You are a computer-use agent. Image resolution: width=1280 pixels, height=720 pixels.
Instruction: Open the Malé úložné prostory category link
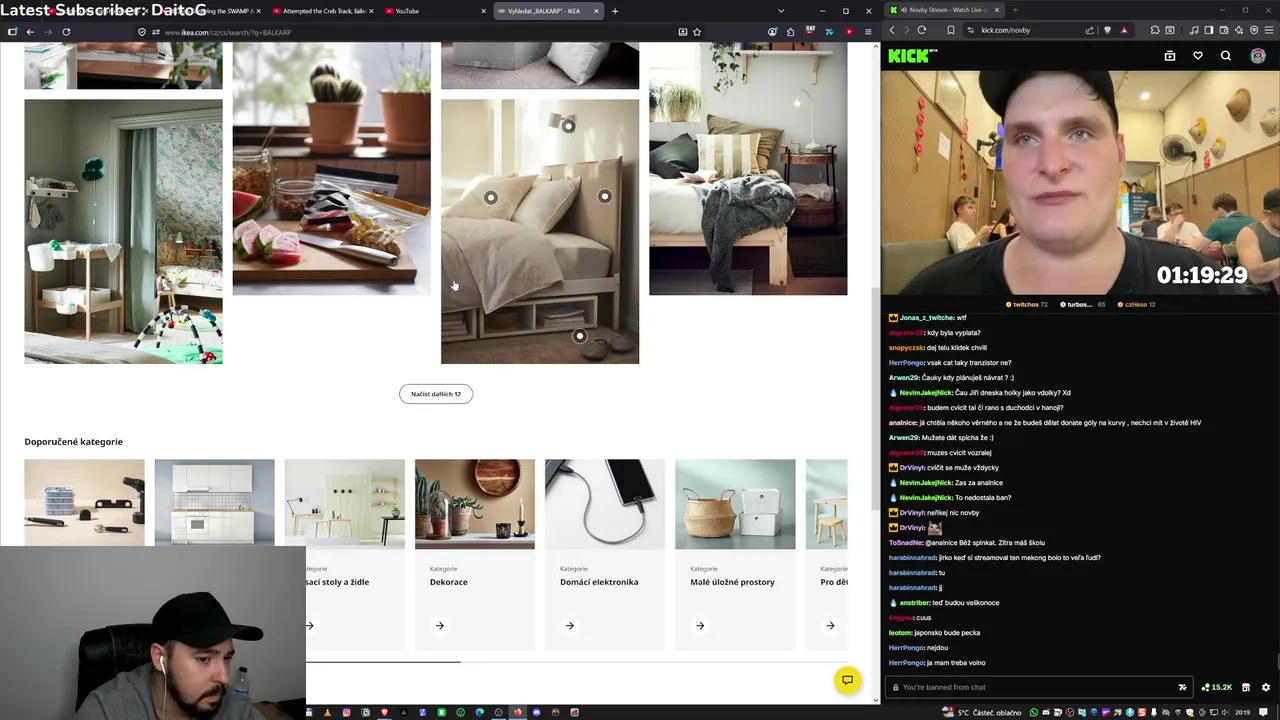[x=732, y=582]
